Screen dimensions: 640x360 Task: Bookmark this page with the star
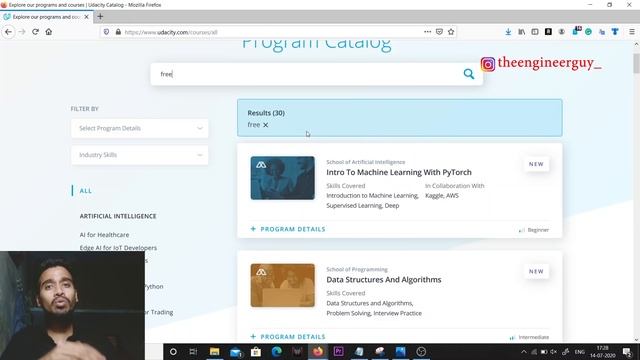pos(451,32)
